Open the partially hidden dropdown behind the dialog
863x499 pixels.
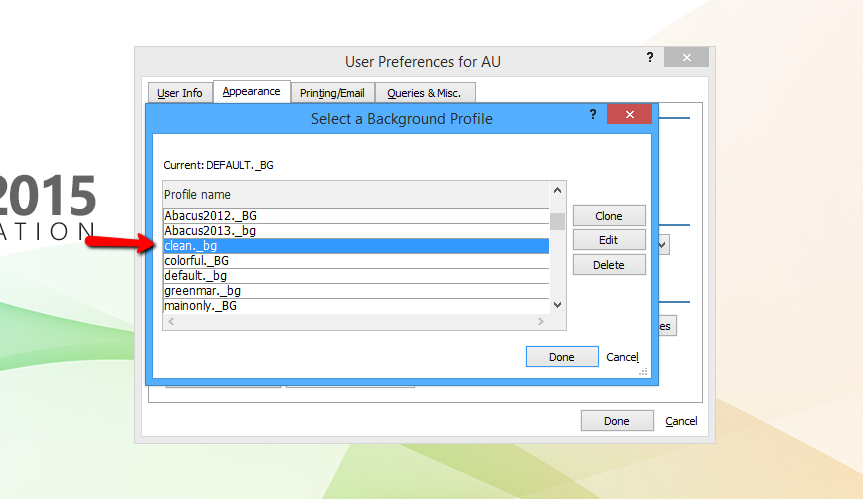click(x=664, y=244)
